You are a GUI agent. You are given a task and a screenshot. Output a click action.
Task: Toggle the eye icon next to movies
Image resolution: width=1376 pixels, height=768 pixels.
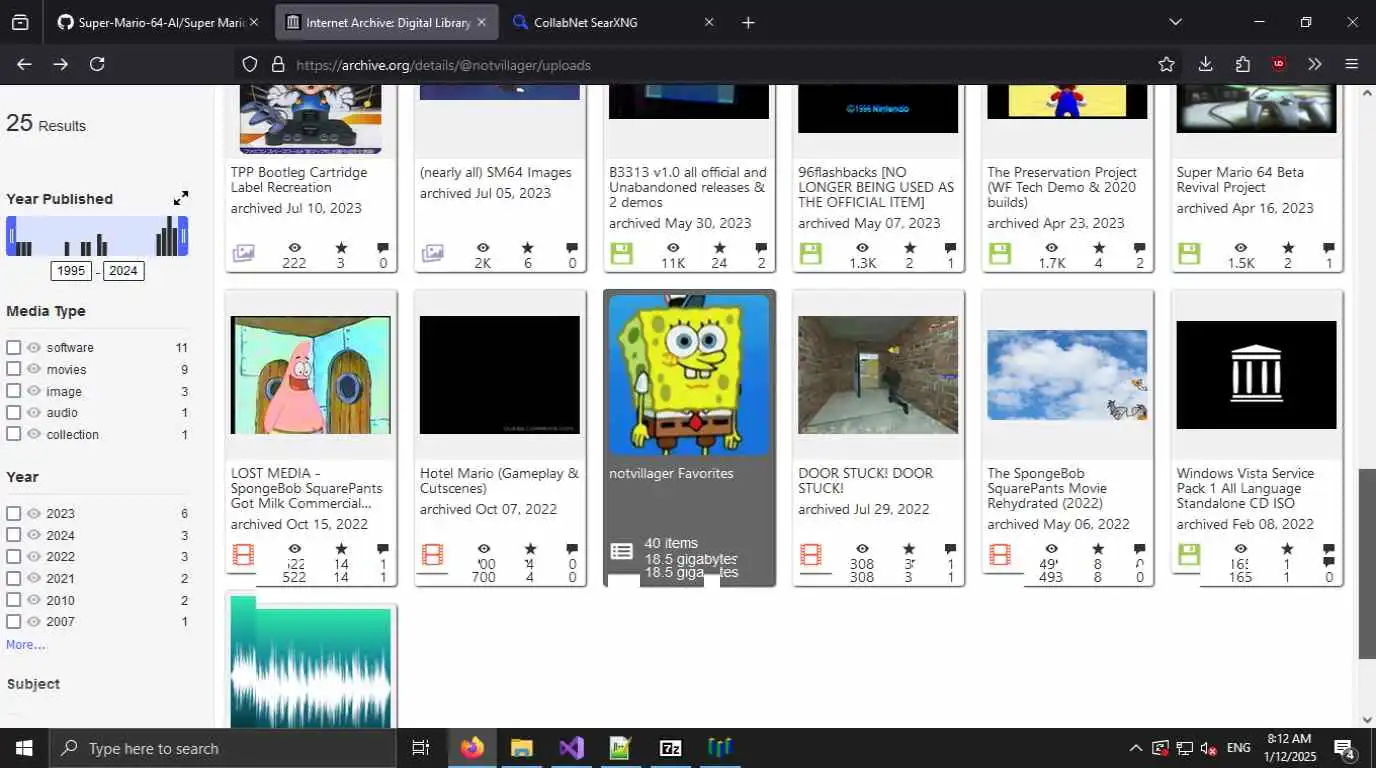point(34,369)
